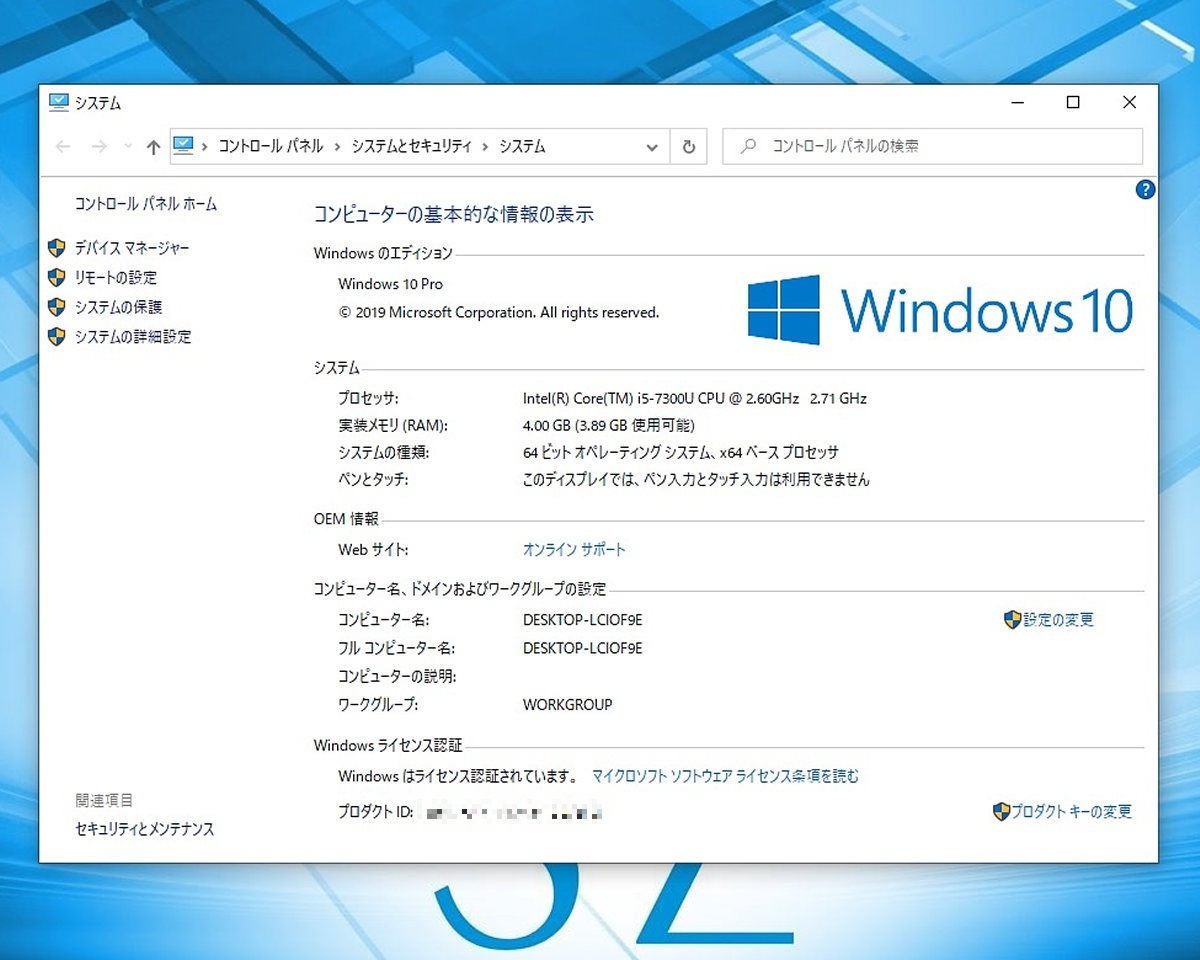Click the magnifier icon in the search box
This screenshot has width=1200, height=960.
click(x=747, y=146)
